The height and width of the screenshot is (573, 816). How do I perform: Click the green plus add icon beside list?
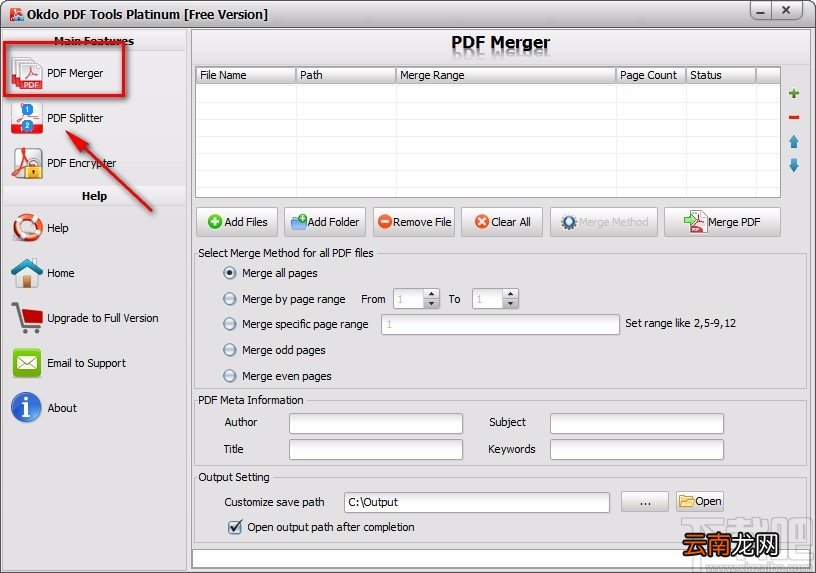pyautogui.click(x=794, y=94)
